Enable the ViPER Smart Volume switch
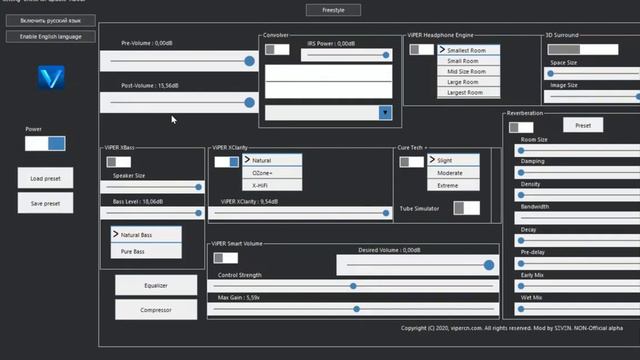 [x=225, y=258]
